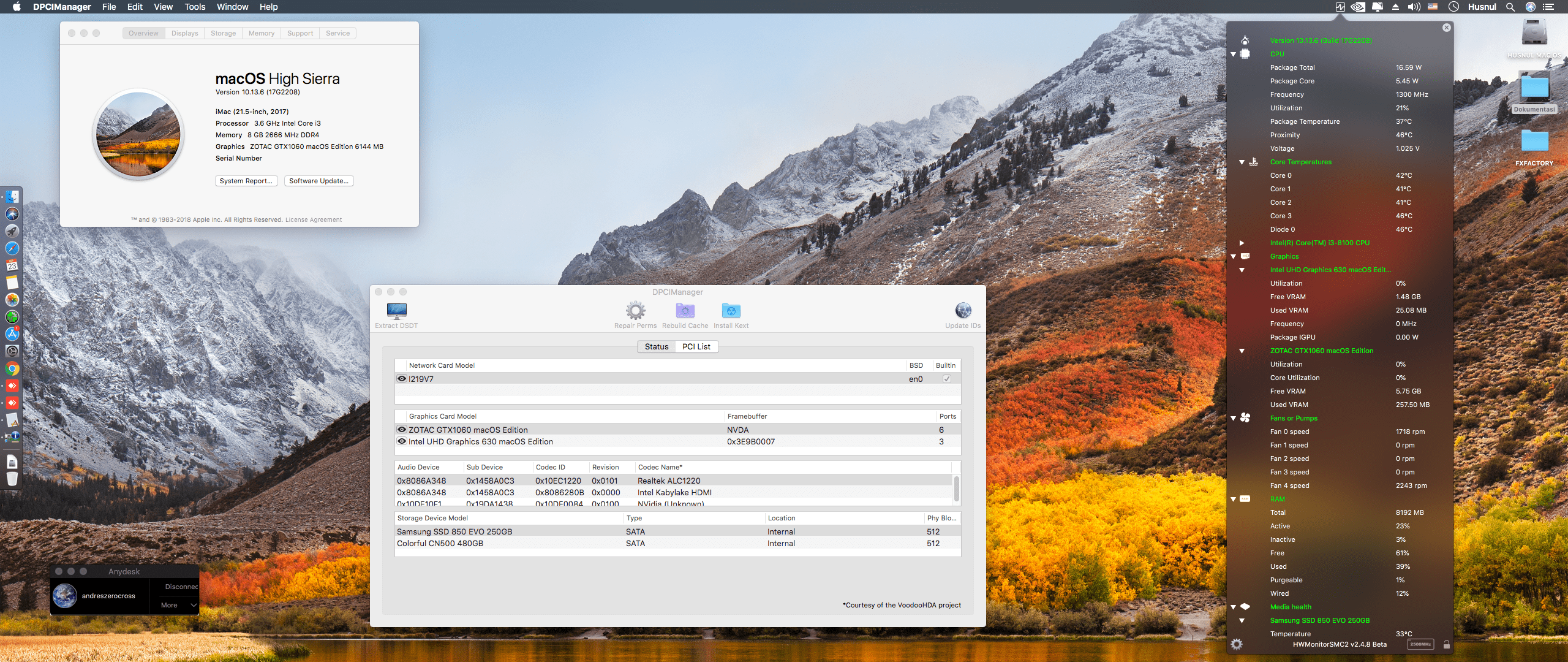Click the Install Kext icon
1568x662 pixels.
click(731, 311)
